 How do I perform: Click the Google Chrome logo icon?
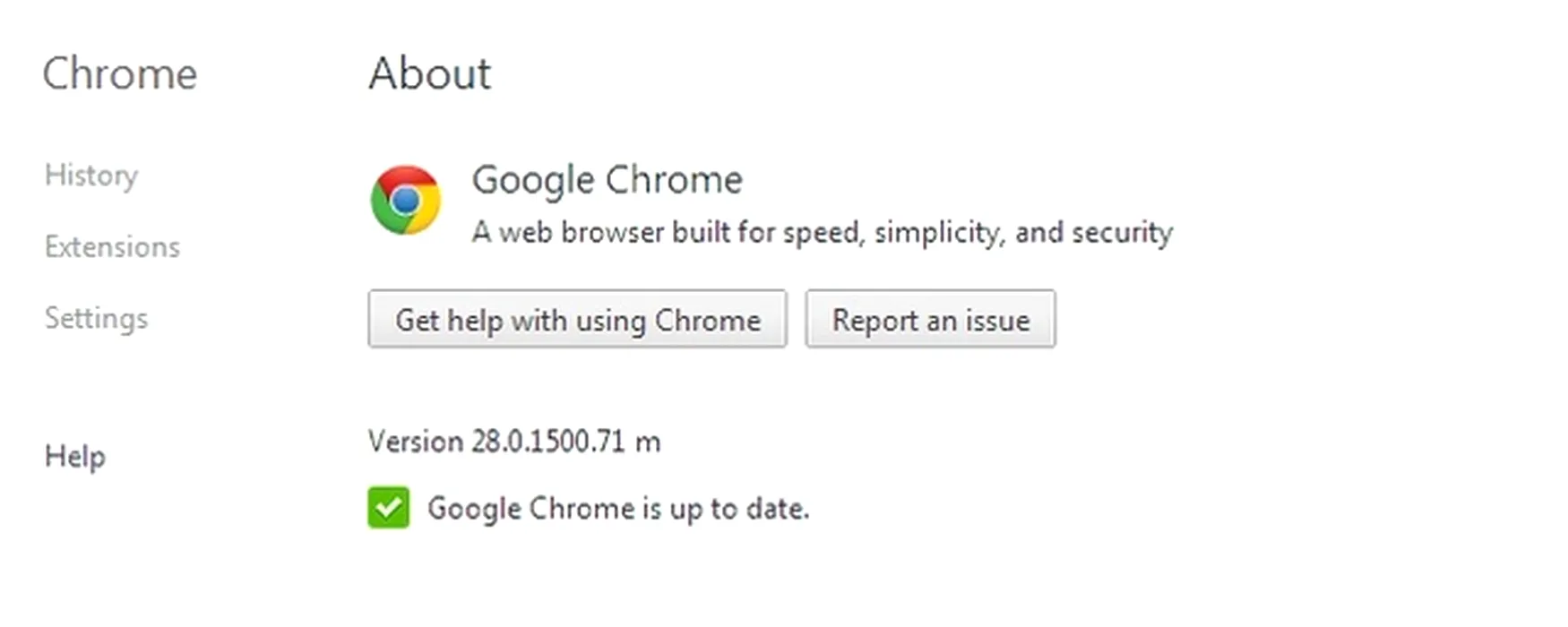pos(406,200)
